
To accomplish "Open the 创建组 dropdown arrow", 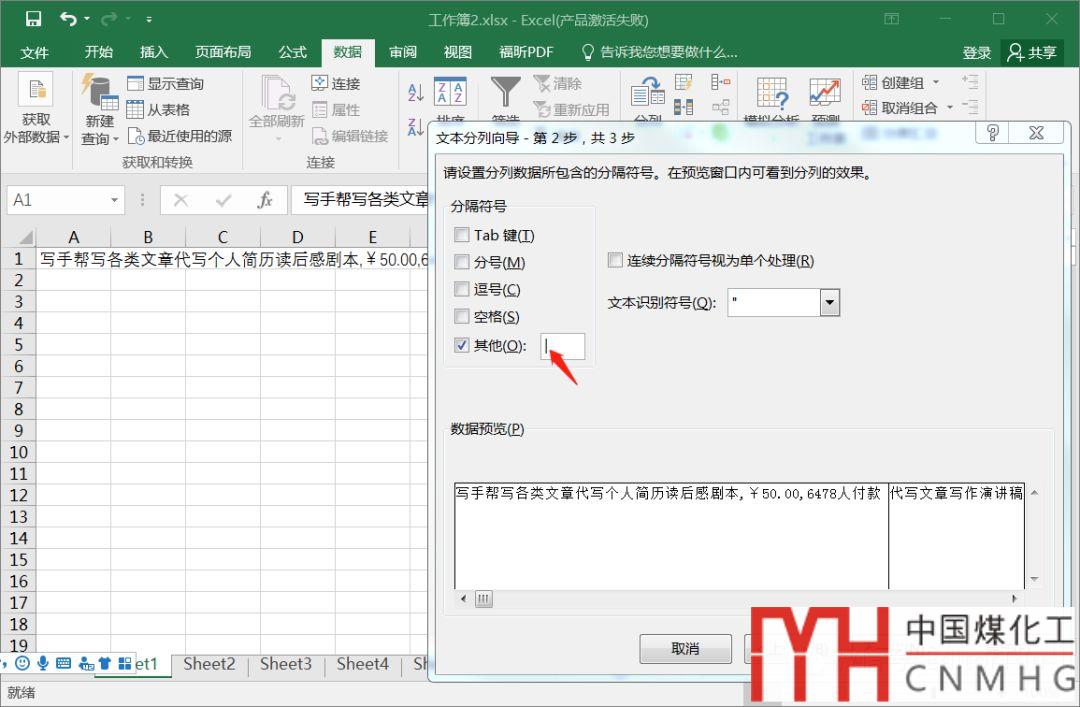I will pos(936,83).
